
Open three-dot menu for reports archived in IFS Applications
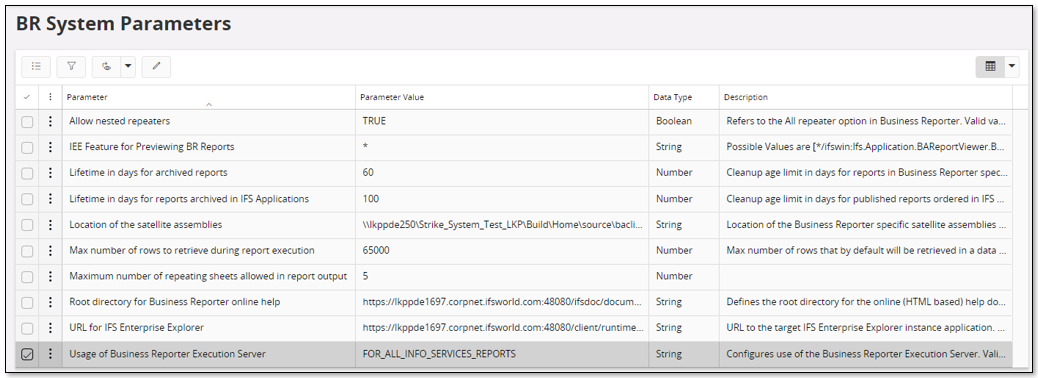coord(50,199)
